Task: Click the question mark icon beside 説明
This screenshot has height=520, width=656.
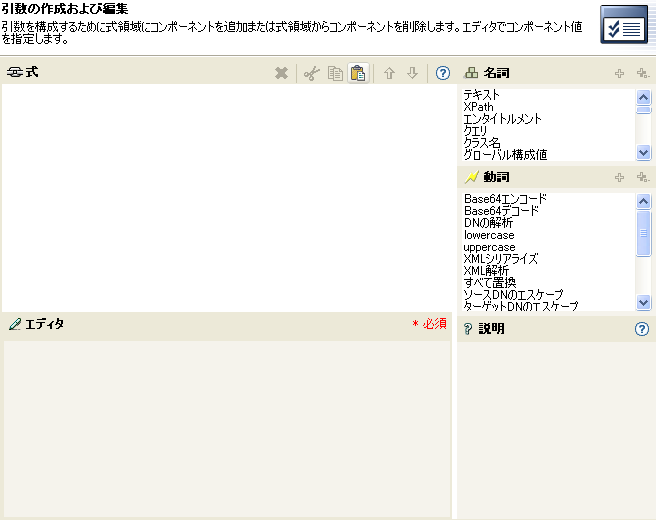Action: [468, 329]
